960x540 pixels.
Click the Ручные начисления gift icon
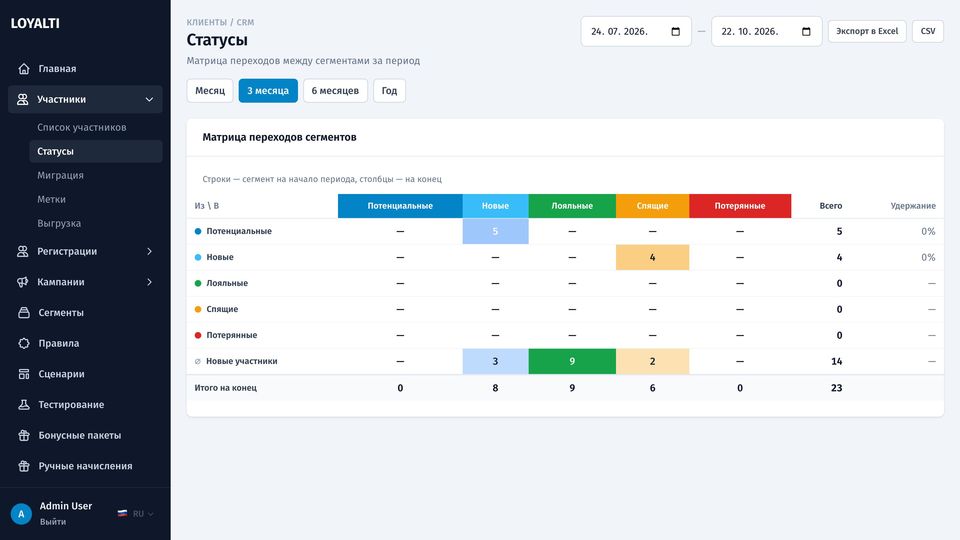tap(24, 466)
